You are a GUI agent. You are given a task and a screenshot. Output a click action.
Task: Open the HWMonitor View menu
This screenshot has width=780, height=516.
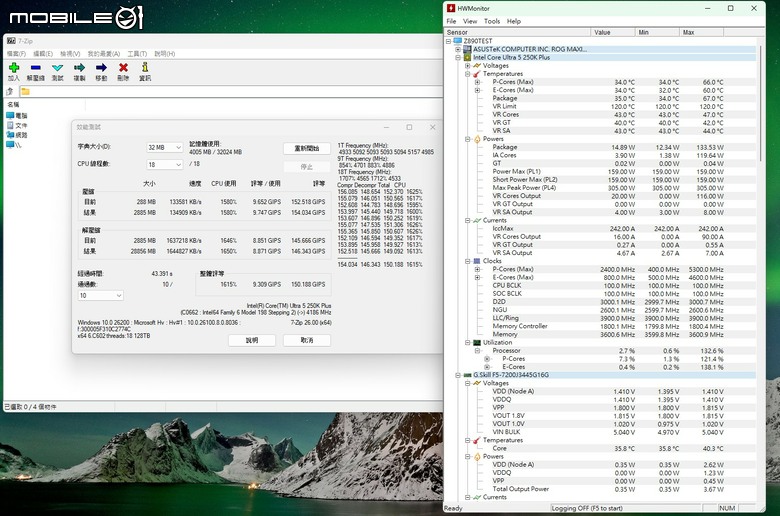tap(470, 21)
